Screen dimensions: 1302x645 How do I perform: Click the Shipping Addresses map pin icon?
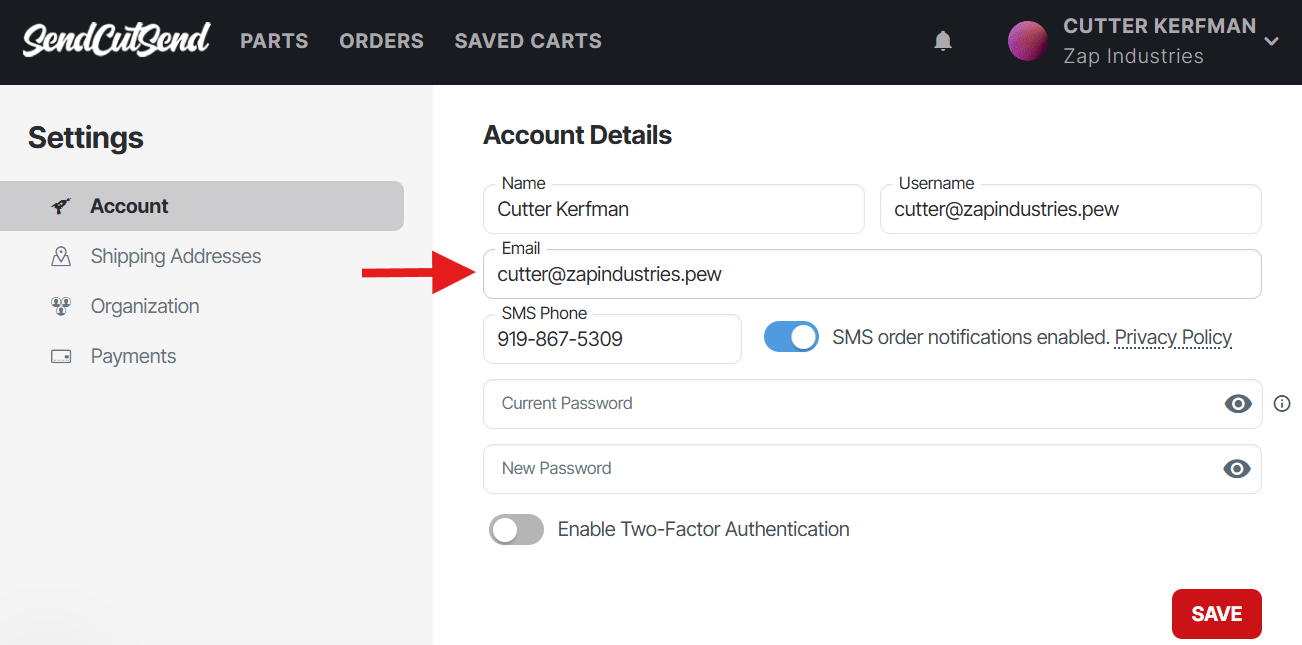coord(61,256)
